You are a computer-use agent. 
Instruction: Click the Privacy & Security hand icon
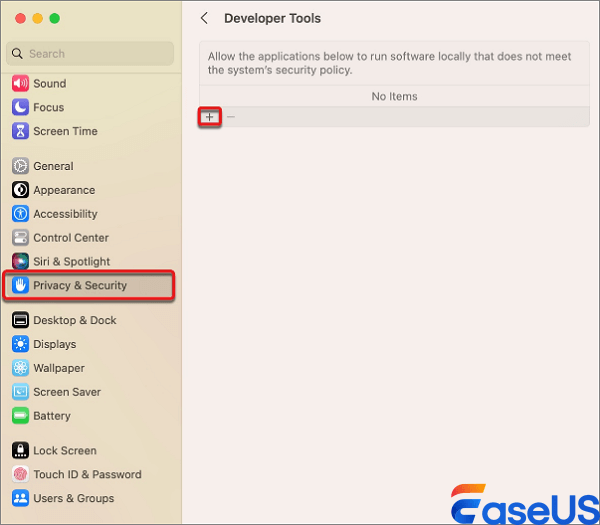pos(20,285)
